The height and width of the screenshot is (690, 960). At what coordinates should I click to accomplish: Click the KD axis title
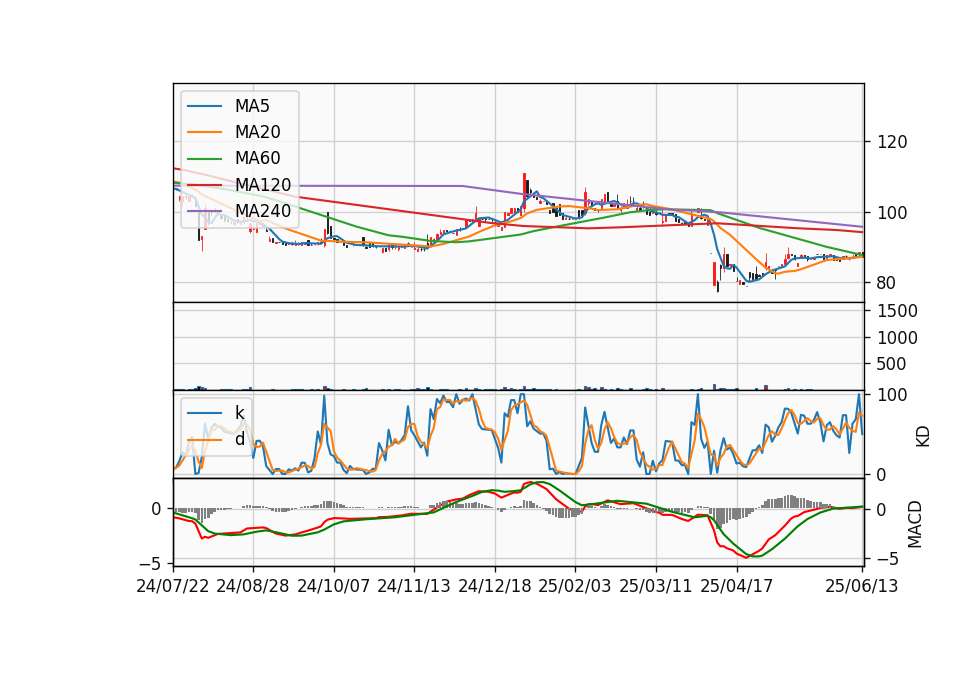click(923, 436)
